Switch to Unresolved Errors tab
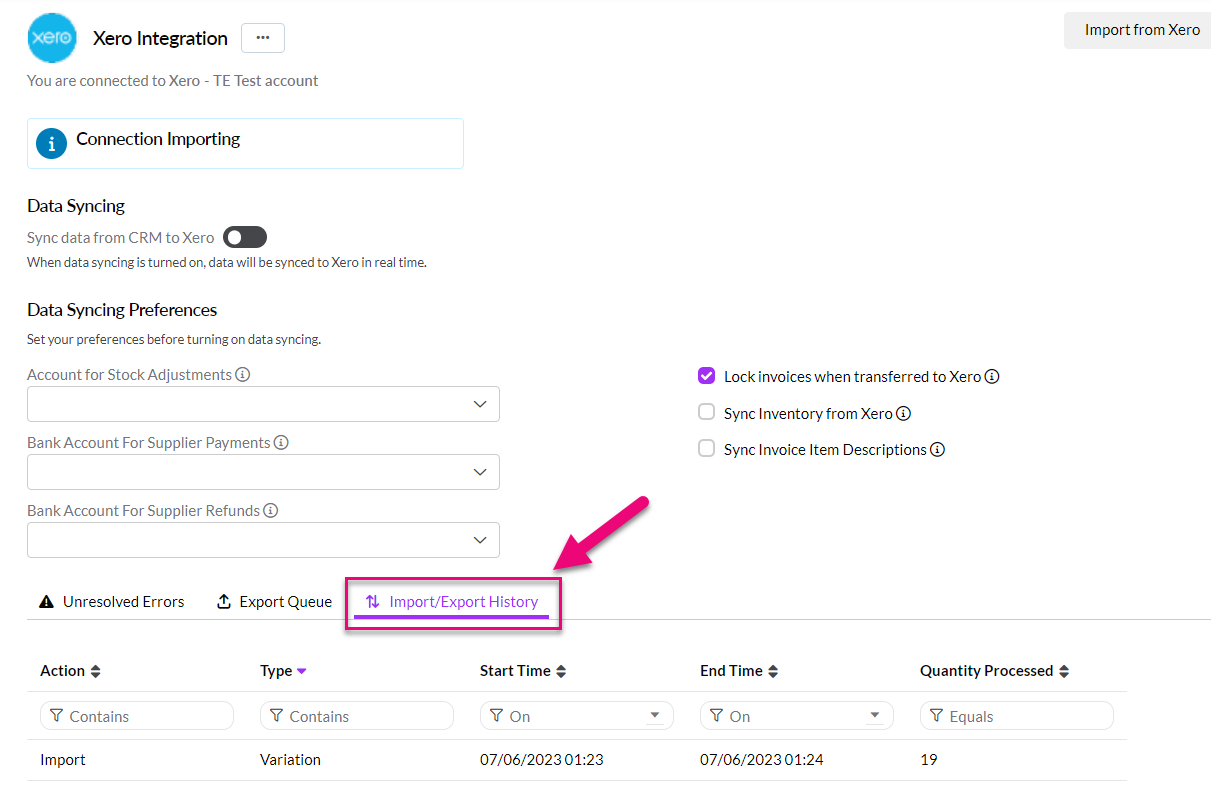Screen dimensions: 1211x793 [x=111, y=602]
